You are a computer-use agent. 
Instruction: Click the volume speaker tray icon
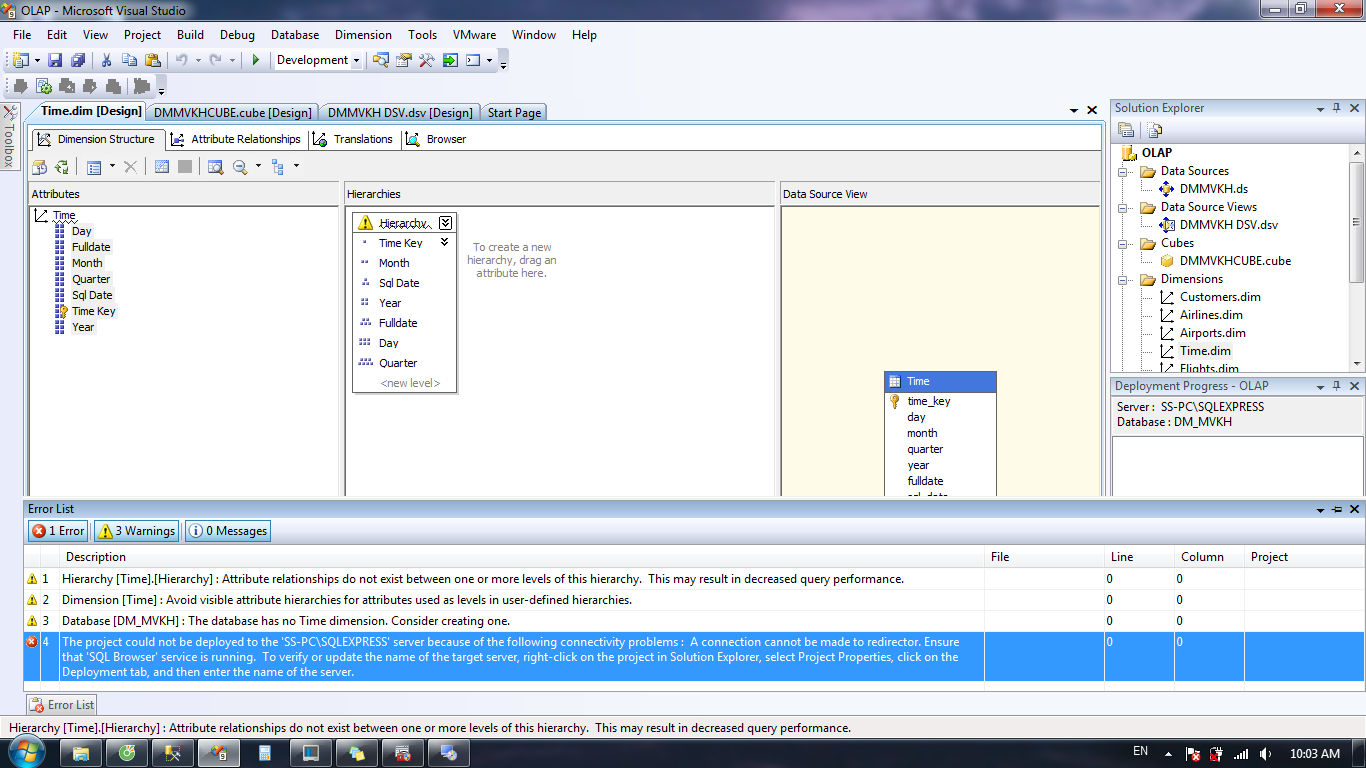coord(1265,754)
